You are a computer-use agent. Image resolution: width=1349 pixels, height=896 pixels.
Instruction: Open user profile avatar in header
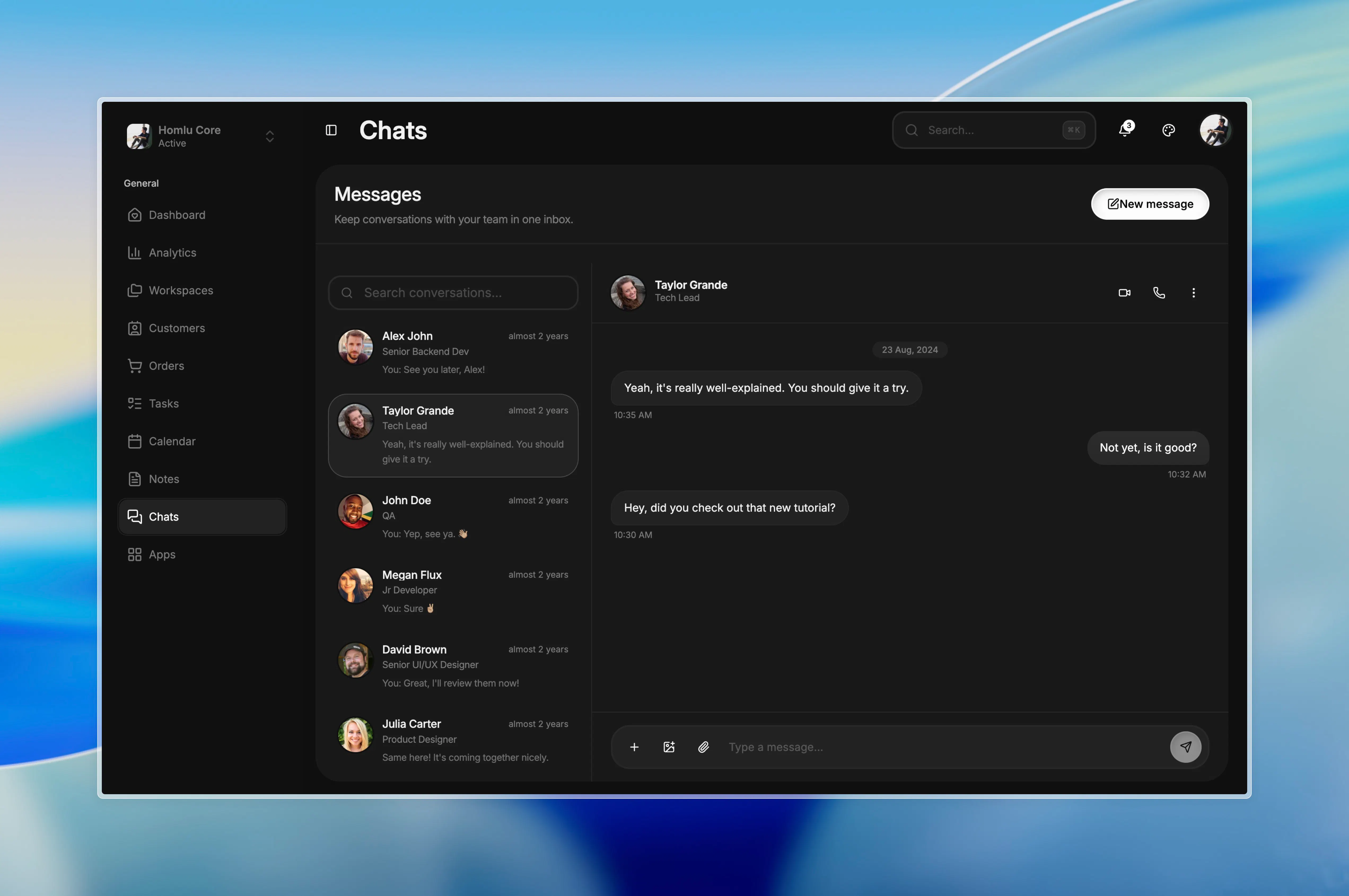1215,130
